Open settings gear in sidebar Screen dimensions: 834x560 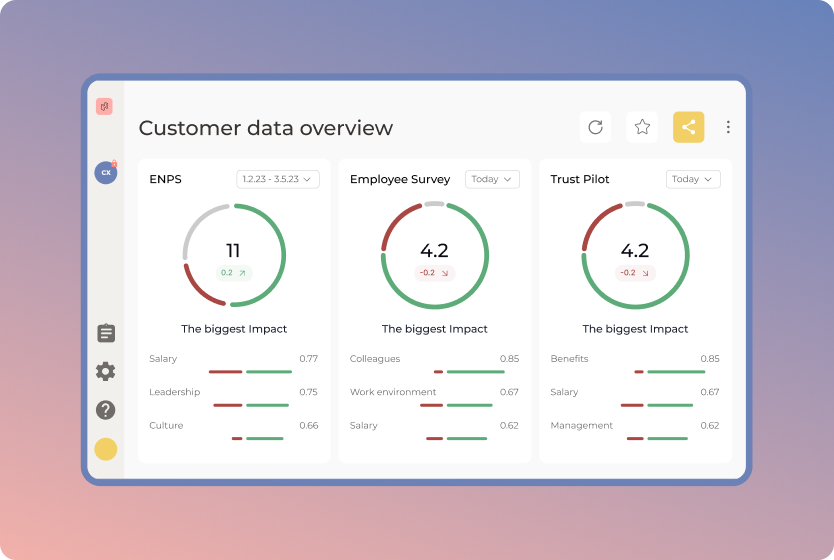[106, 371]
